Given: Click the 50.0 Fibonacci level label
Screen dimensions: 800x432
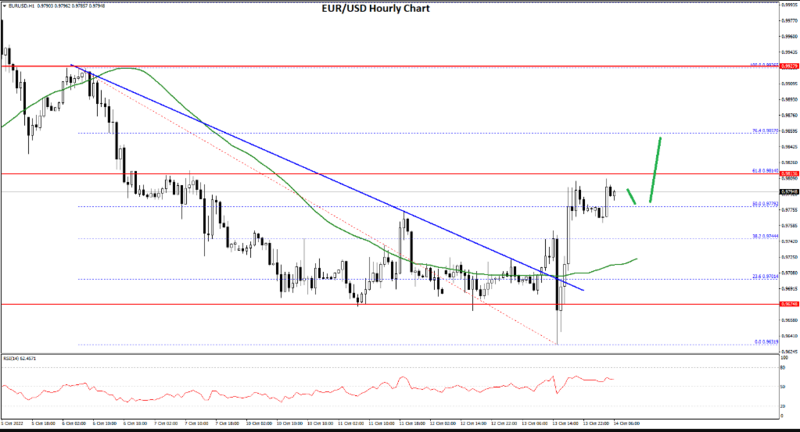Looking at the screenshot, I should (765, 204).
